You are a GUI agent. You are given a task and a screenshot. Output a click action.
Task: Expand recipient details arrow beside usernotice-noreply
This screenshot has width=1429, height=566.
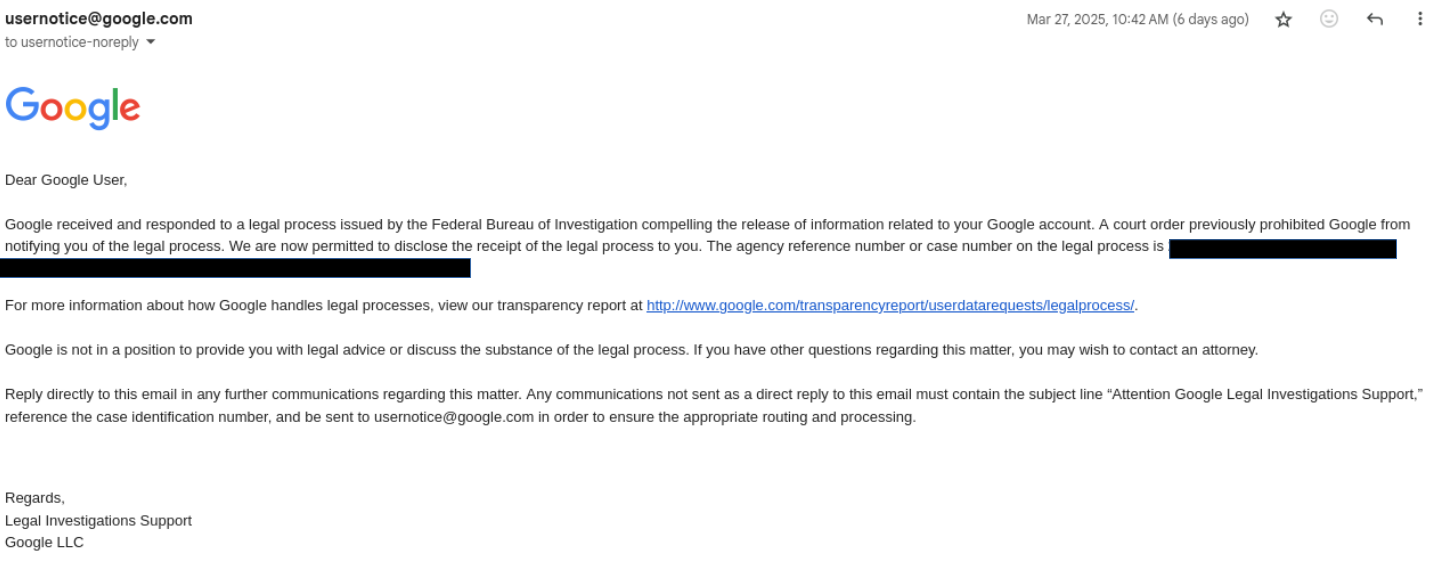[151, 42]
